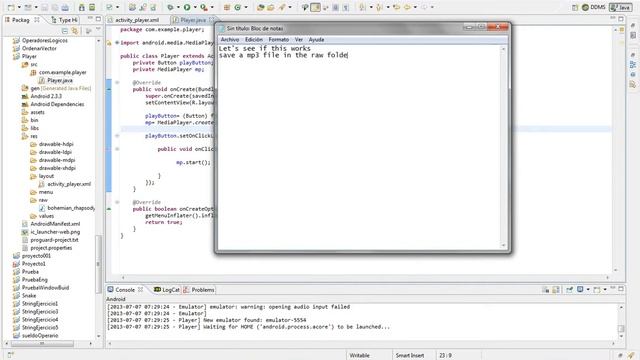Collapse All in Package Explorer toolbar
This screenshot has width=640, height=360.
(x=65, y=31)
